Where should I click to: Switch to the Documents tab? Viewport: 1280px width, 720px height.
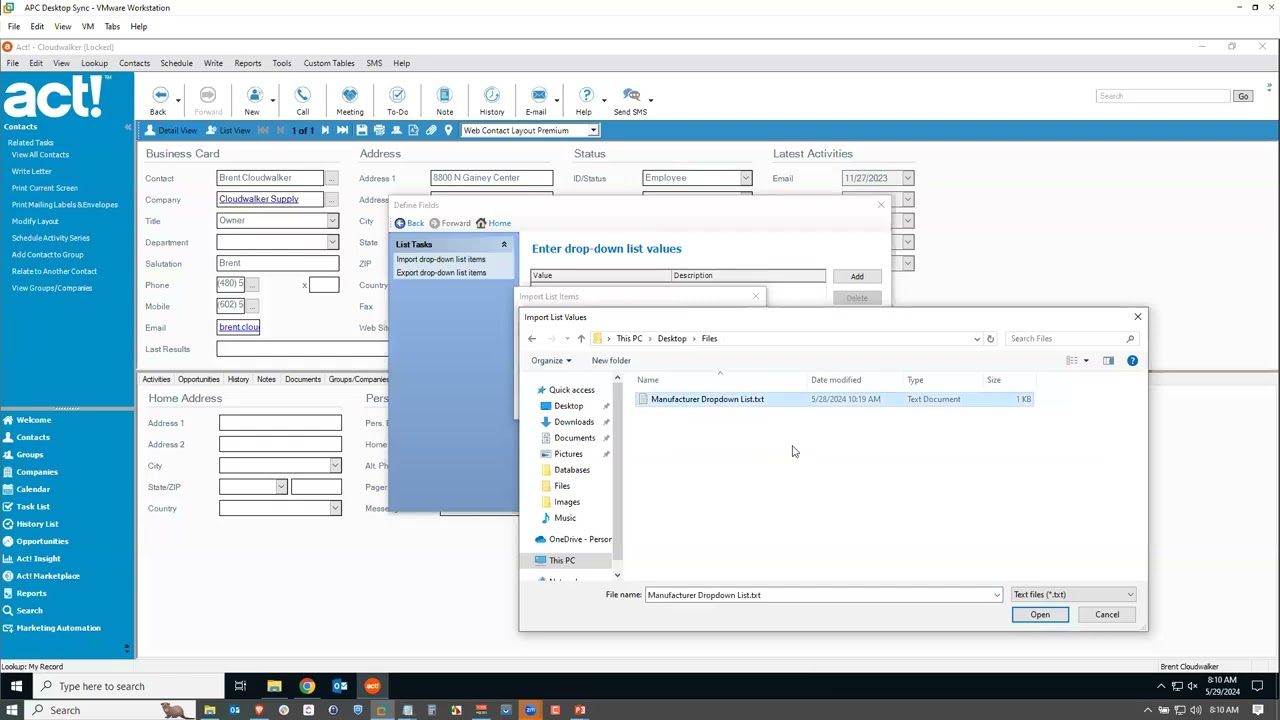click(302, 380)
